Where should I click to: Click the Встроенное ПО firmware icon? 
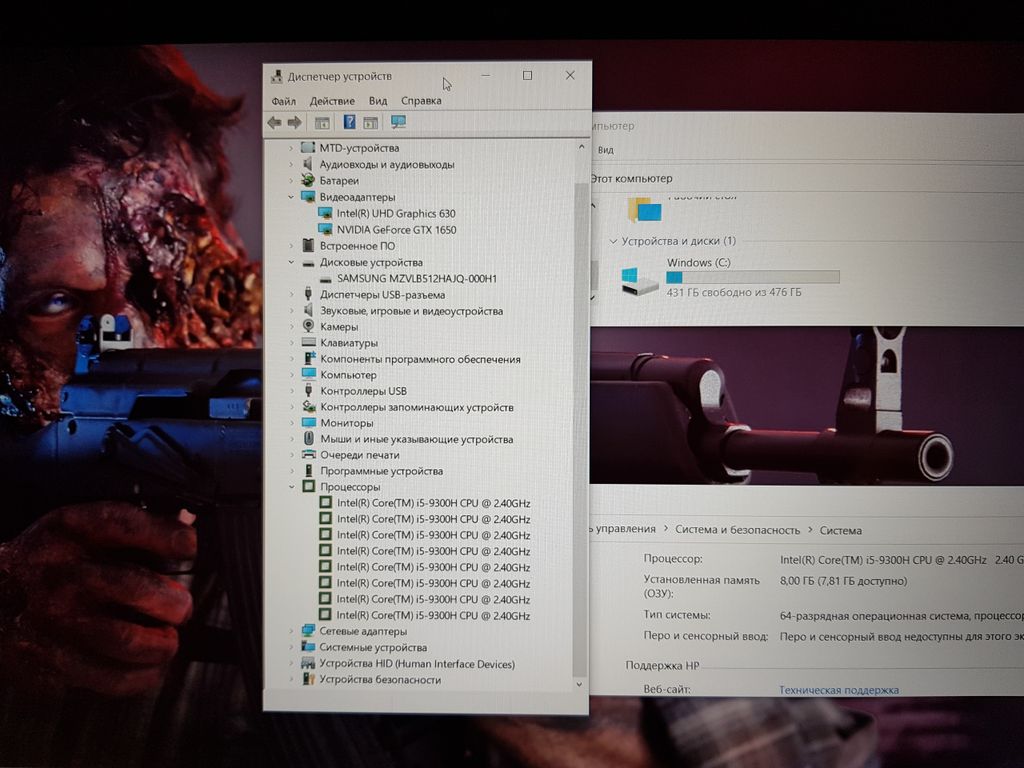pyautogui.click(x=308, y=246)
